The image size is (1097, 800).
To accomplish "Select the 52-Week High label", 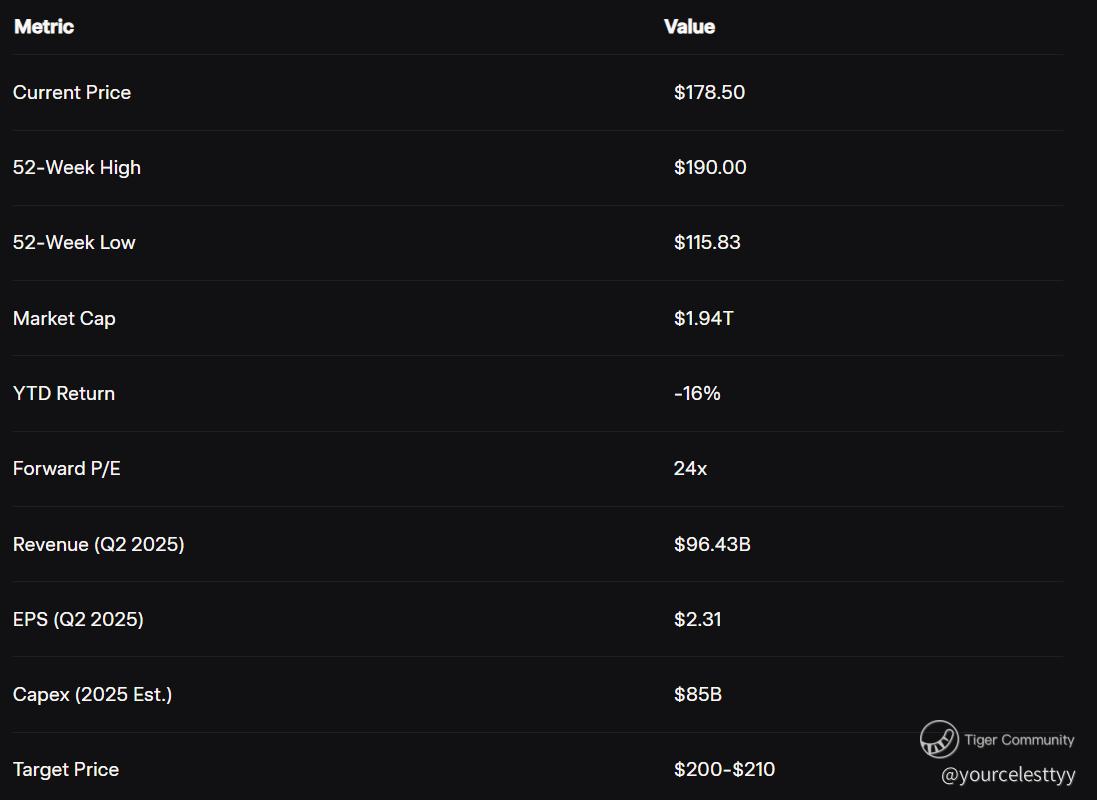I will click(x=77, y=167).
